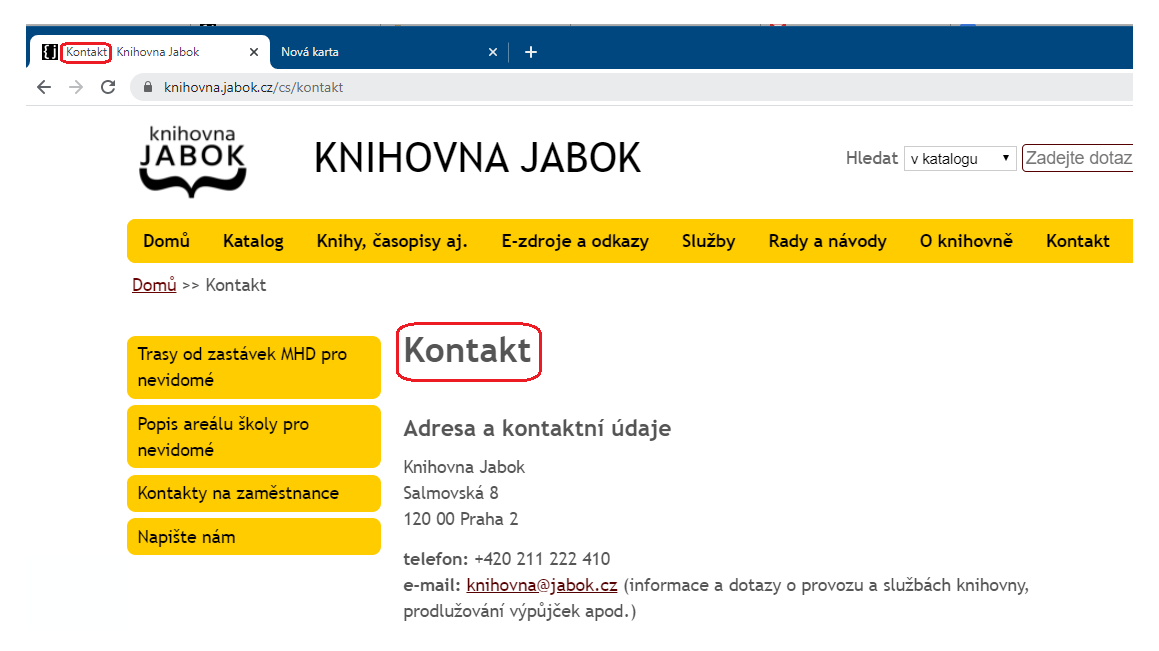The height and width of the screenshot is (651, 1159).
Task: Click the 'Kontakt' breadcrumb text
Action: click(236, 285)
